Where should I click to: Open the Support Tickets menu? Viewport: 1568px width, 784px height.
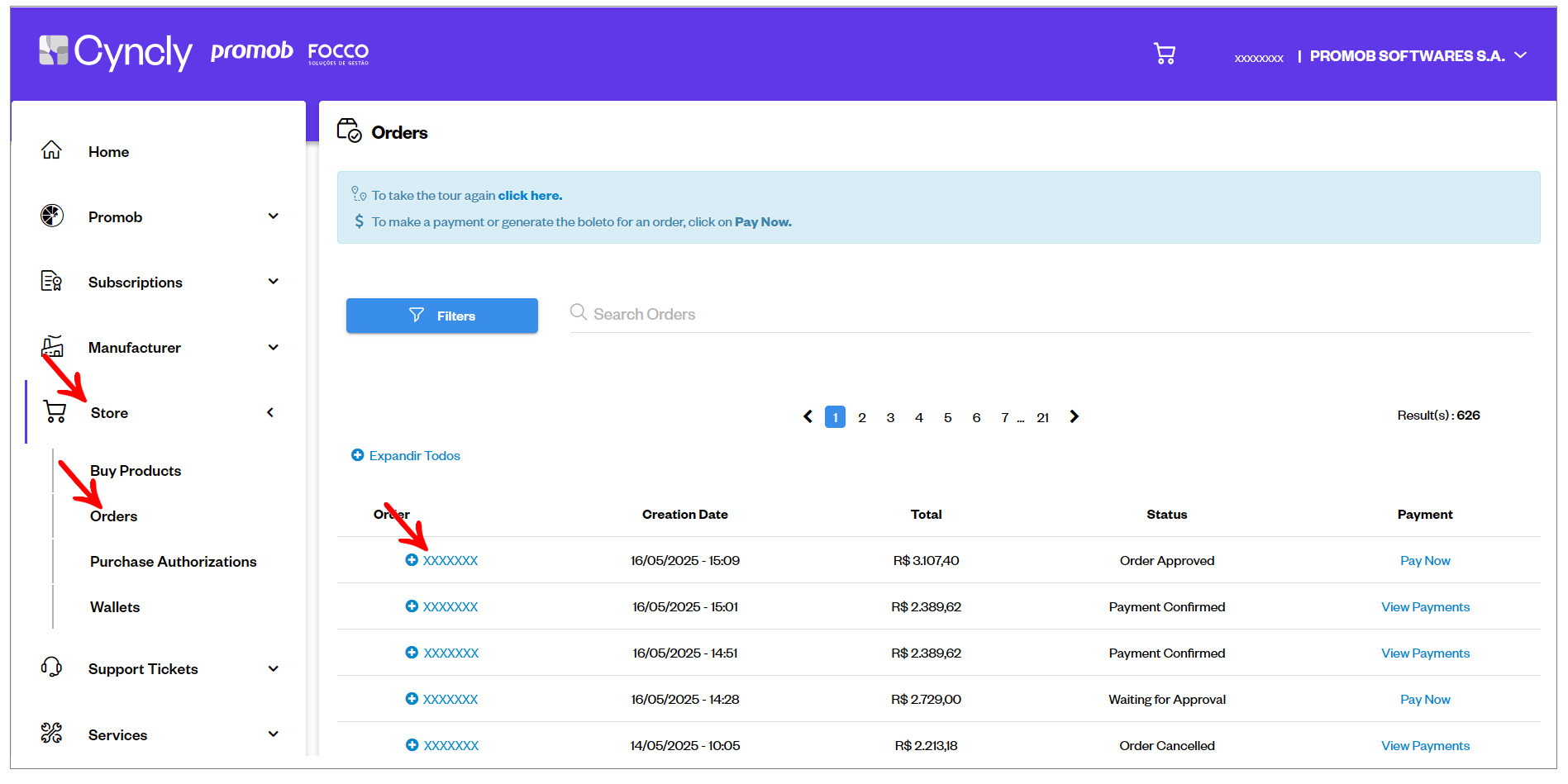pos(143,669)
